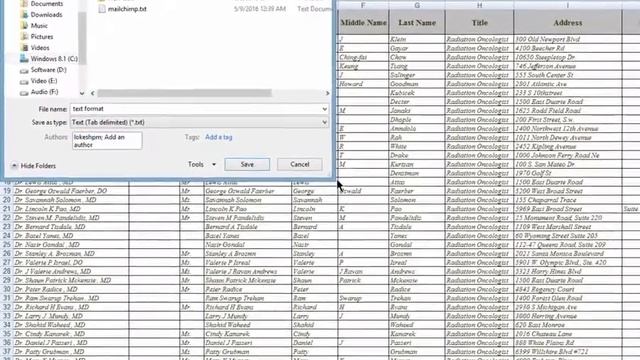Viewport: 640px width, 360px height.
Task: Cancel the save dialog
Action: tap(300, 164)
